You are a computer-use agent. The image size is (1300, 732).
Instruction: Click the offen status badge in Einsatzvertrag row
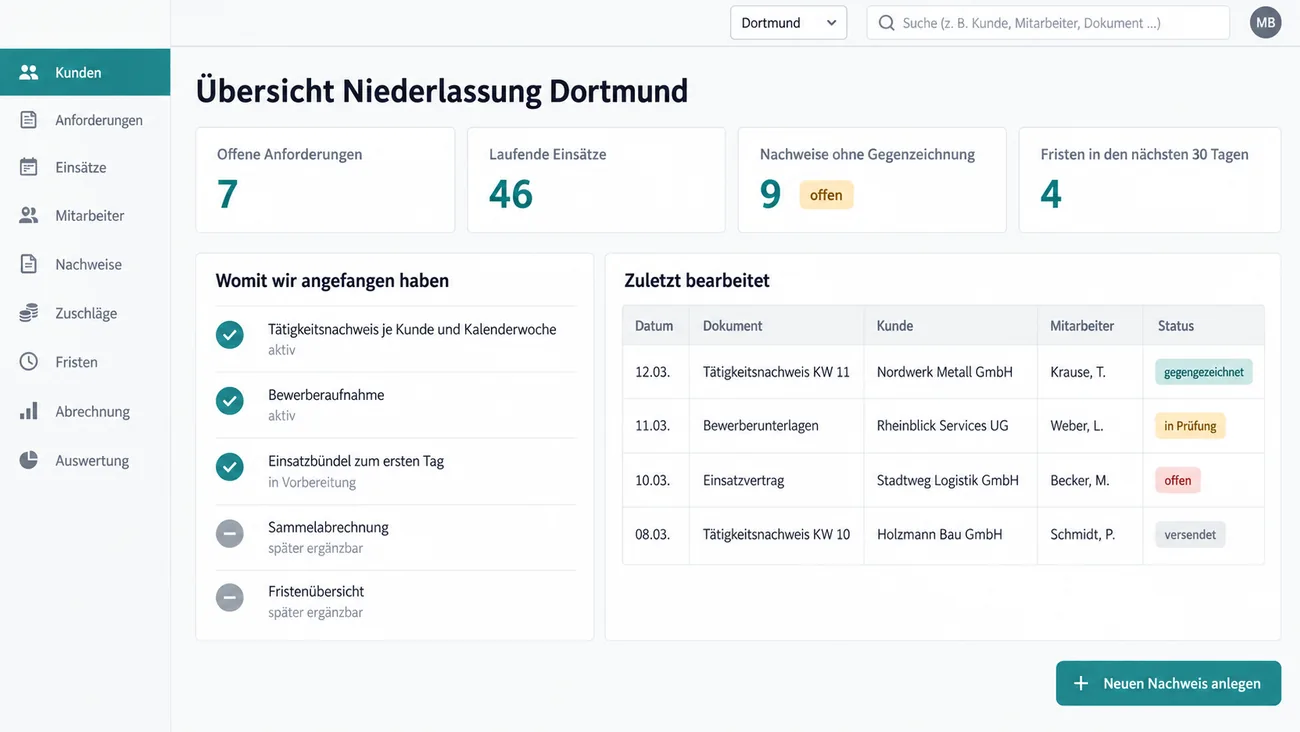[1178, 480]
